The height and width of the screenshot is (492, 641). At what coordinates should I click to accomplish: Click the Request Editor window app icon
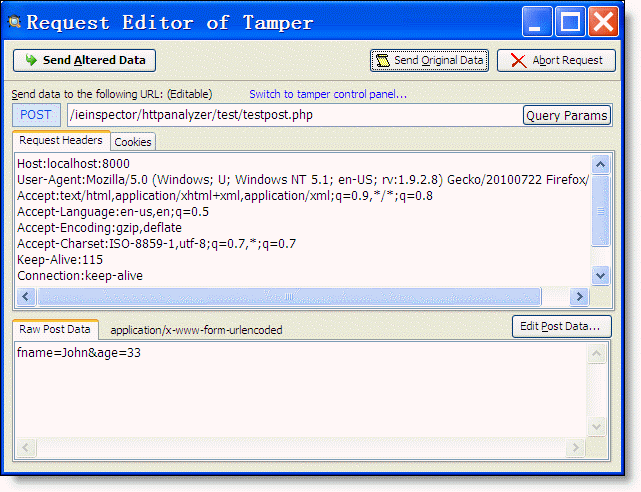(15, 21)
